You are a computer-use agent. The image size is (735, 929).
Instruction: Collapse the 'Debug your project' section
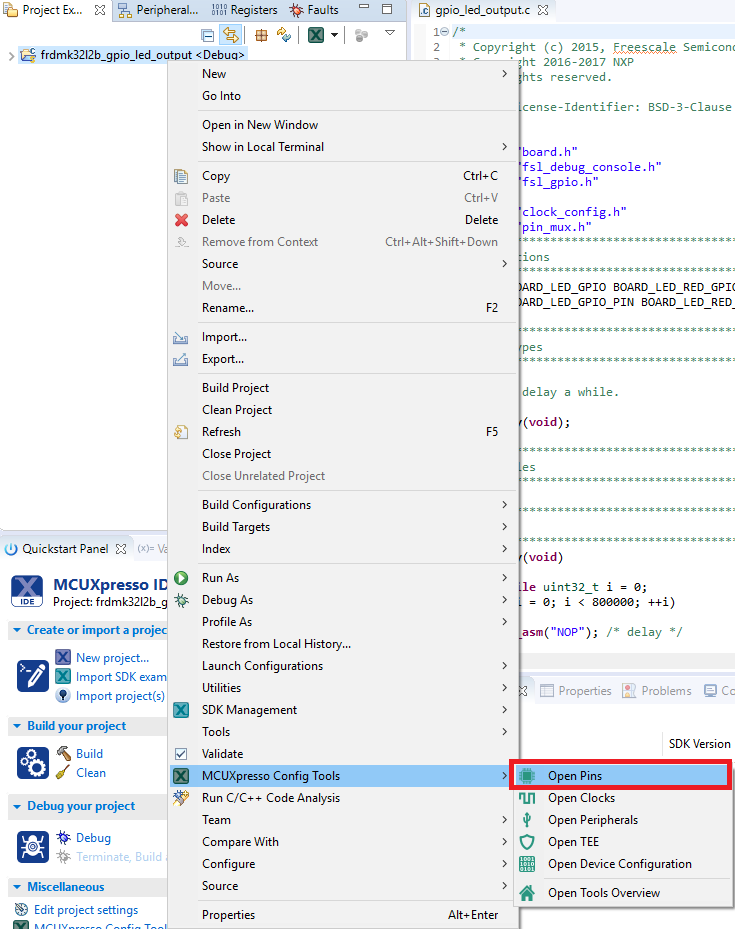pos(17,806)
